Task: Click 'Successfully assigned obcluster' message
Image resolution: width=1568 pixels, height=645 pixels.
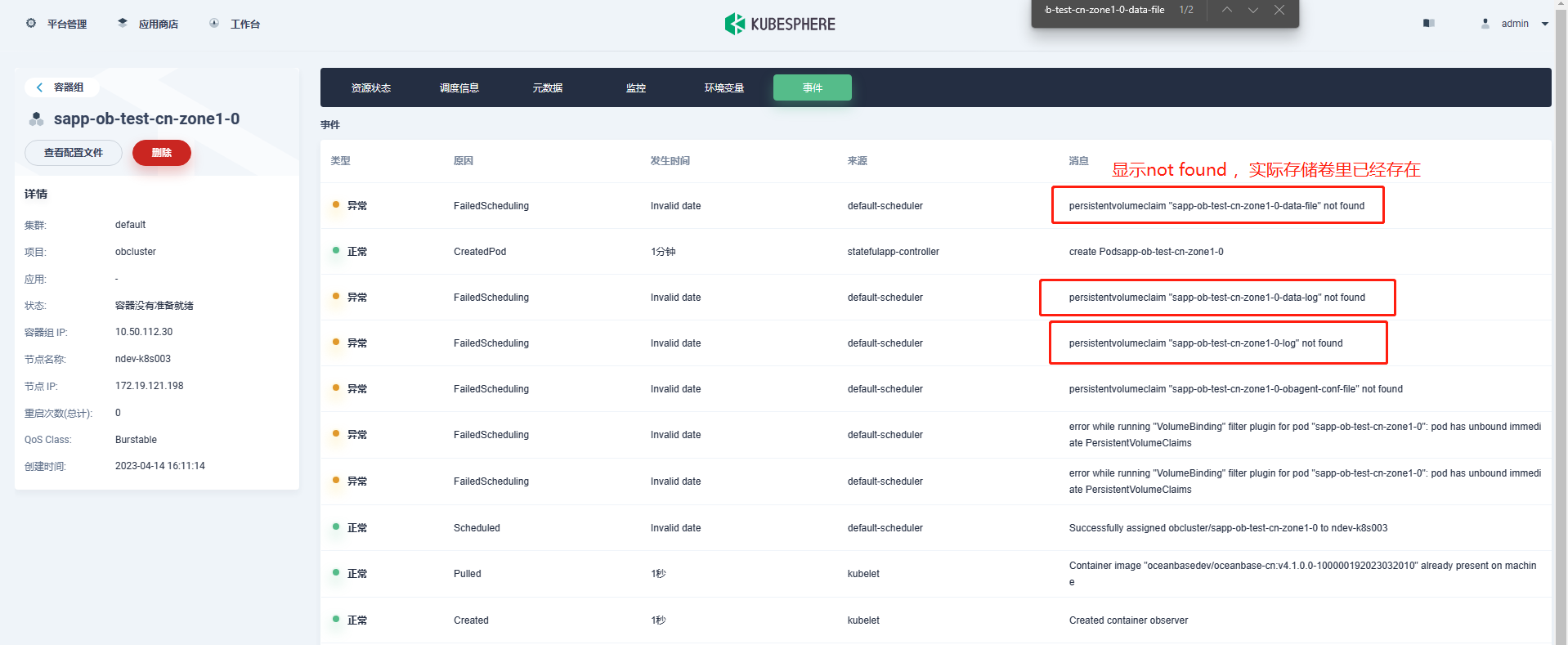Action: pos(1228,528)
